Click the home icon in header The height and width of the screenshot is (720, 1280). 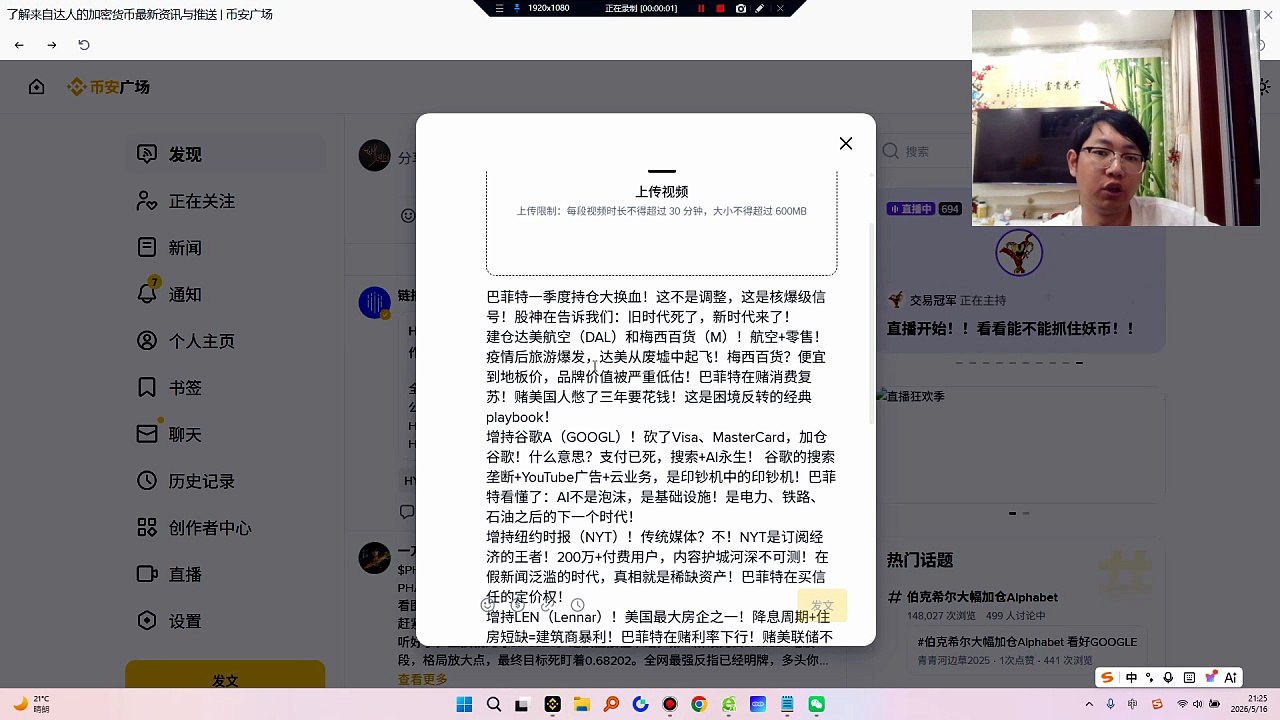pos(37,87)
